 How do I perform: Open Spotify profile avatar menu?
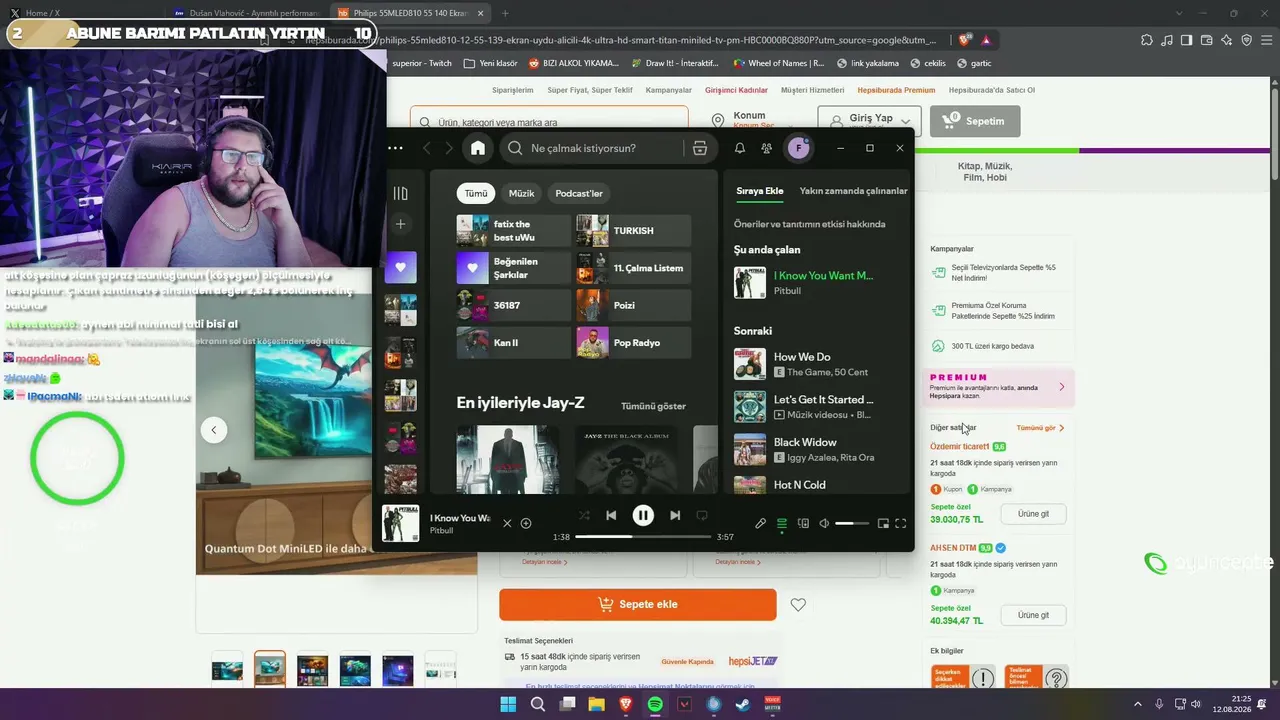coord(798,148)
